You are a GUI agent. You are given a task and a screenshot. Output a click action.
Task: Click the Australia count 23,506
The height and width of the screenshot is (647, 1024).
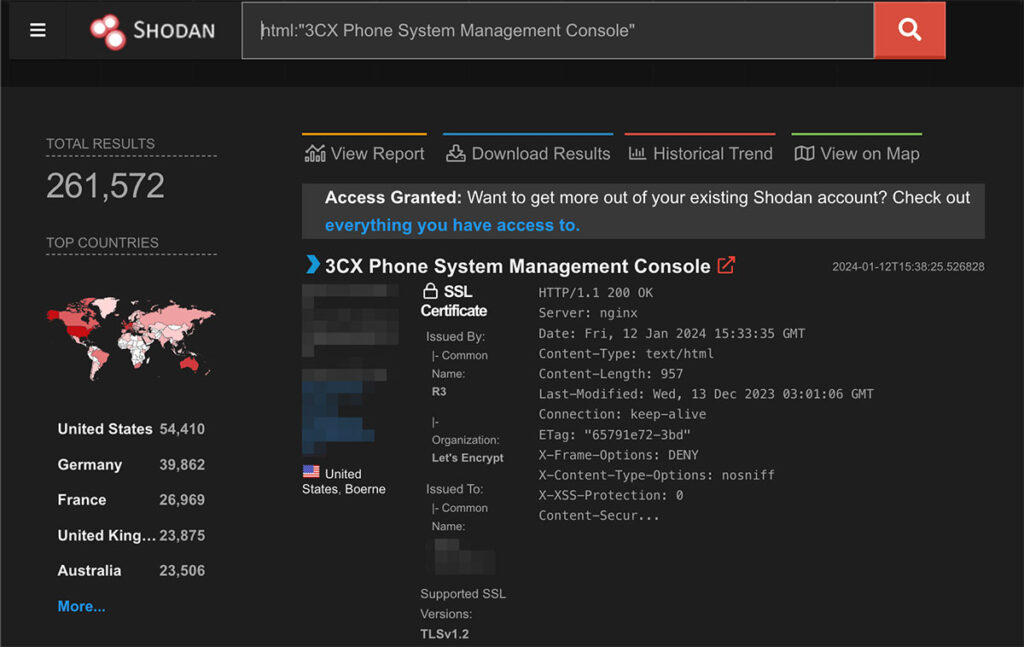(182, 571)
